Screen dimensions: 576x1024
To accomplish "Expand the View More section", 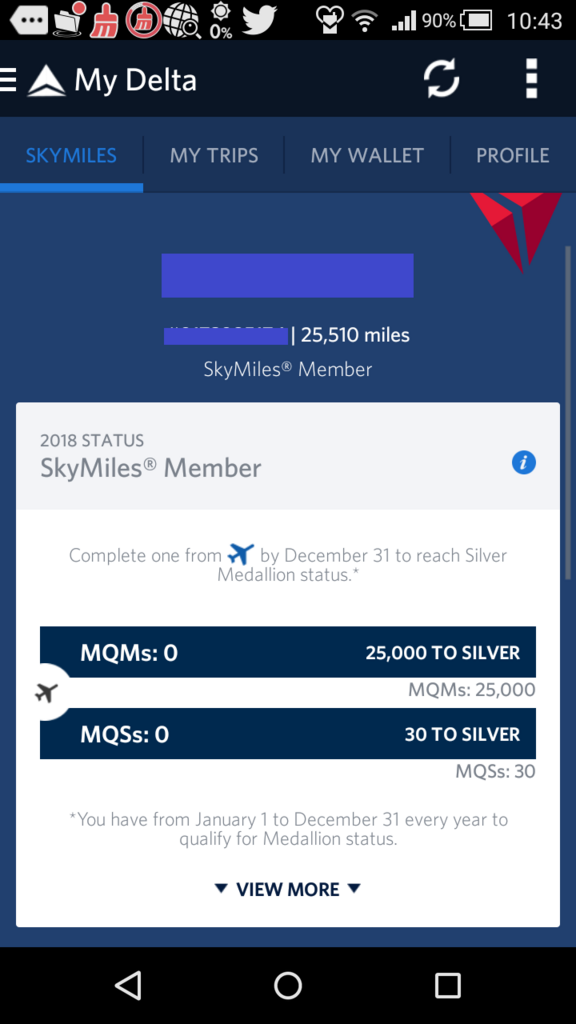I will (287, 889).
